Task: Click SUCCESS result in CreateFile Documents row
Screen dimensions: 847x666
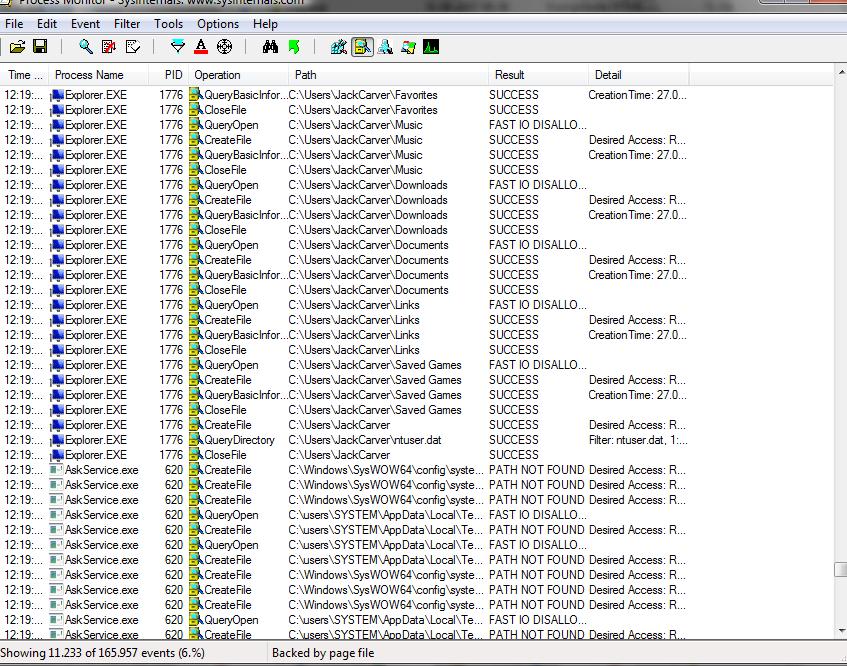Action: pos(514,260)
